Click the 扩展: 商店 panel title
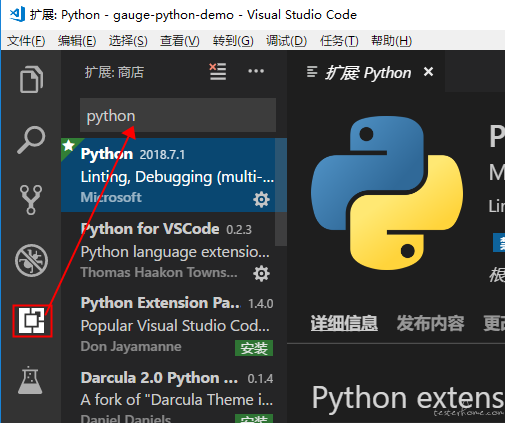This screenshot has width=505, height=423. (x=114, y=72)
